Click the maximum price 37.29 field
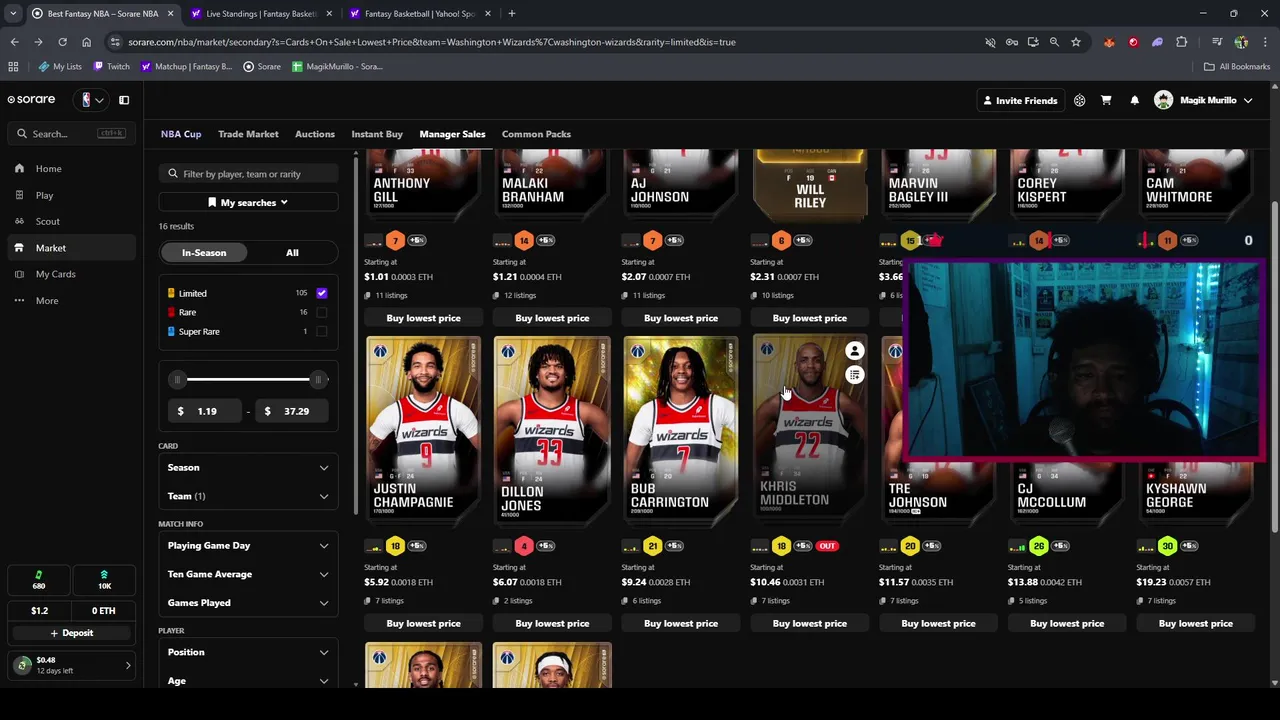 pos(291,411)
